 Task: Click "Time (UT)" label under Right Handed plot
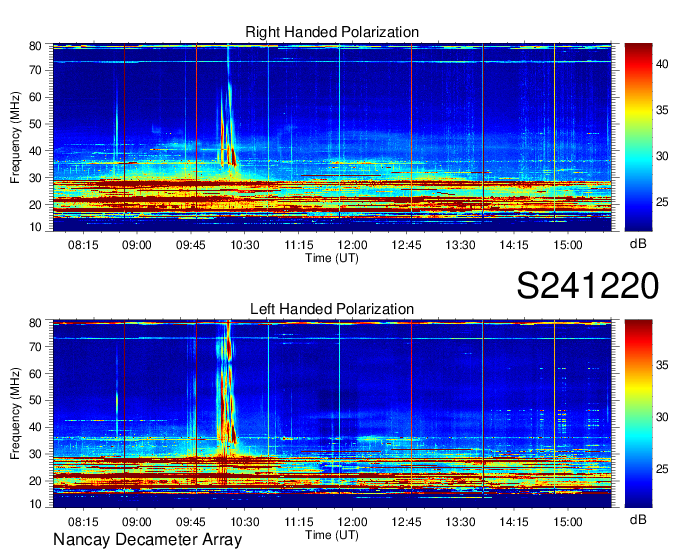(332, 258)
